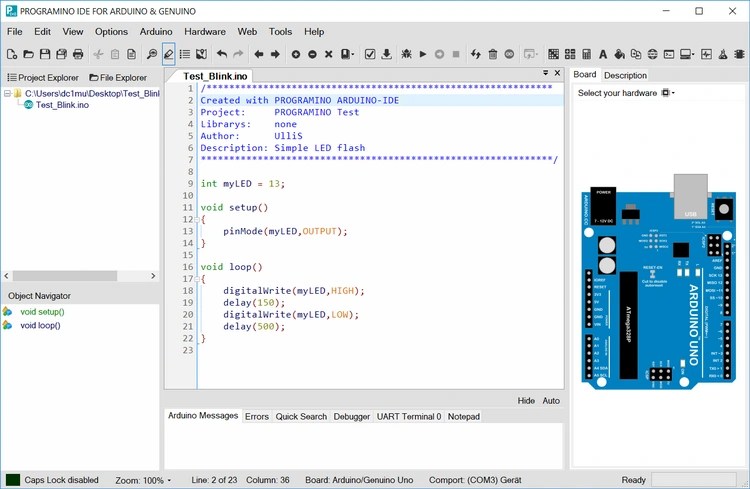
Task: Open the waveform plotter icon
Action: coord(706,54)
